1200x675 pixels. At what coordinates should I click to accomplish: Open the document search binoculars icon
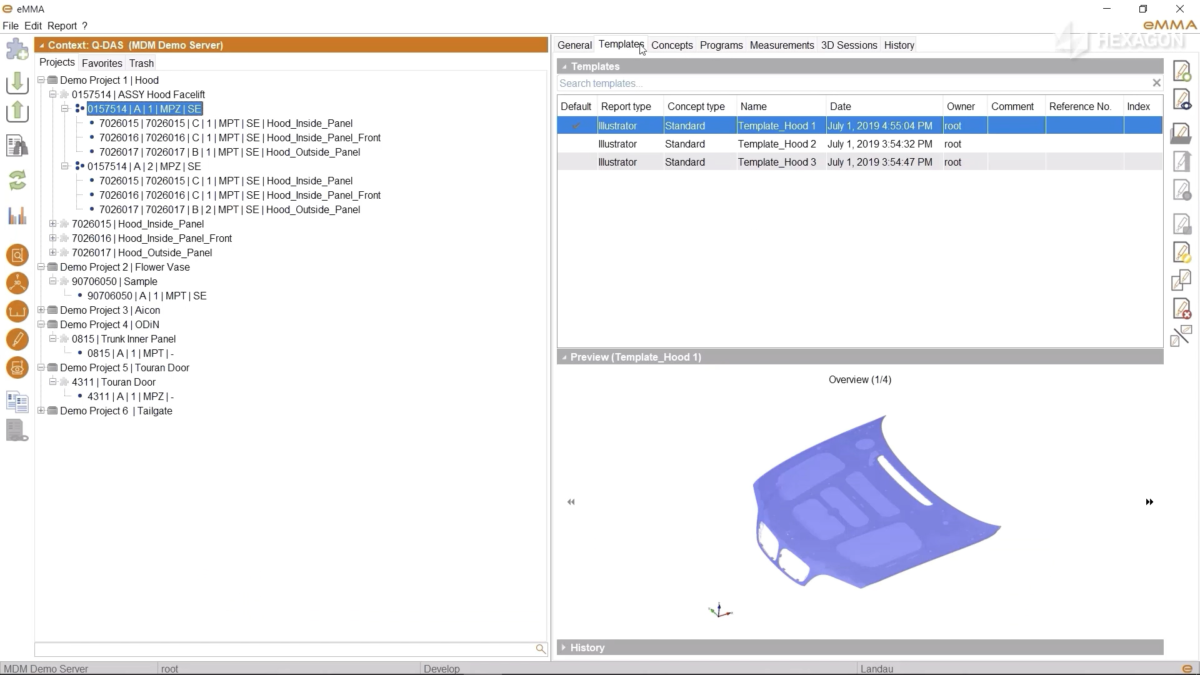click(17, 146)
